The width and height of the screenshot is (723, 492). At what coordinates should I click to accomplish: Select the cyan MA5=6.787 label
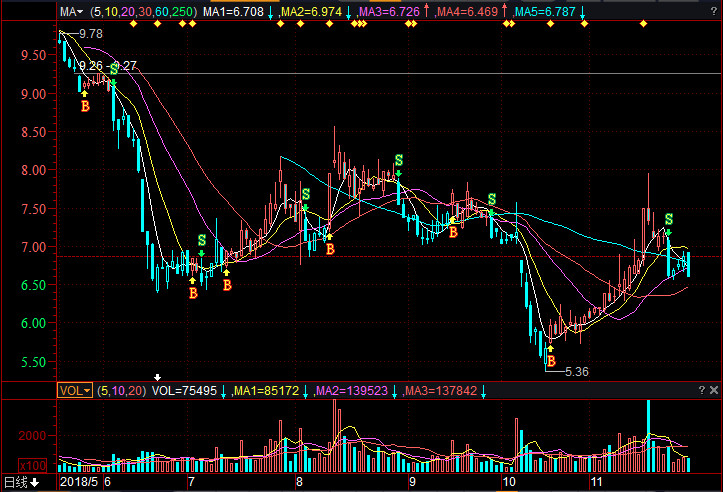click(545, 11)
